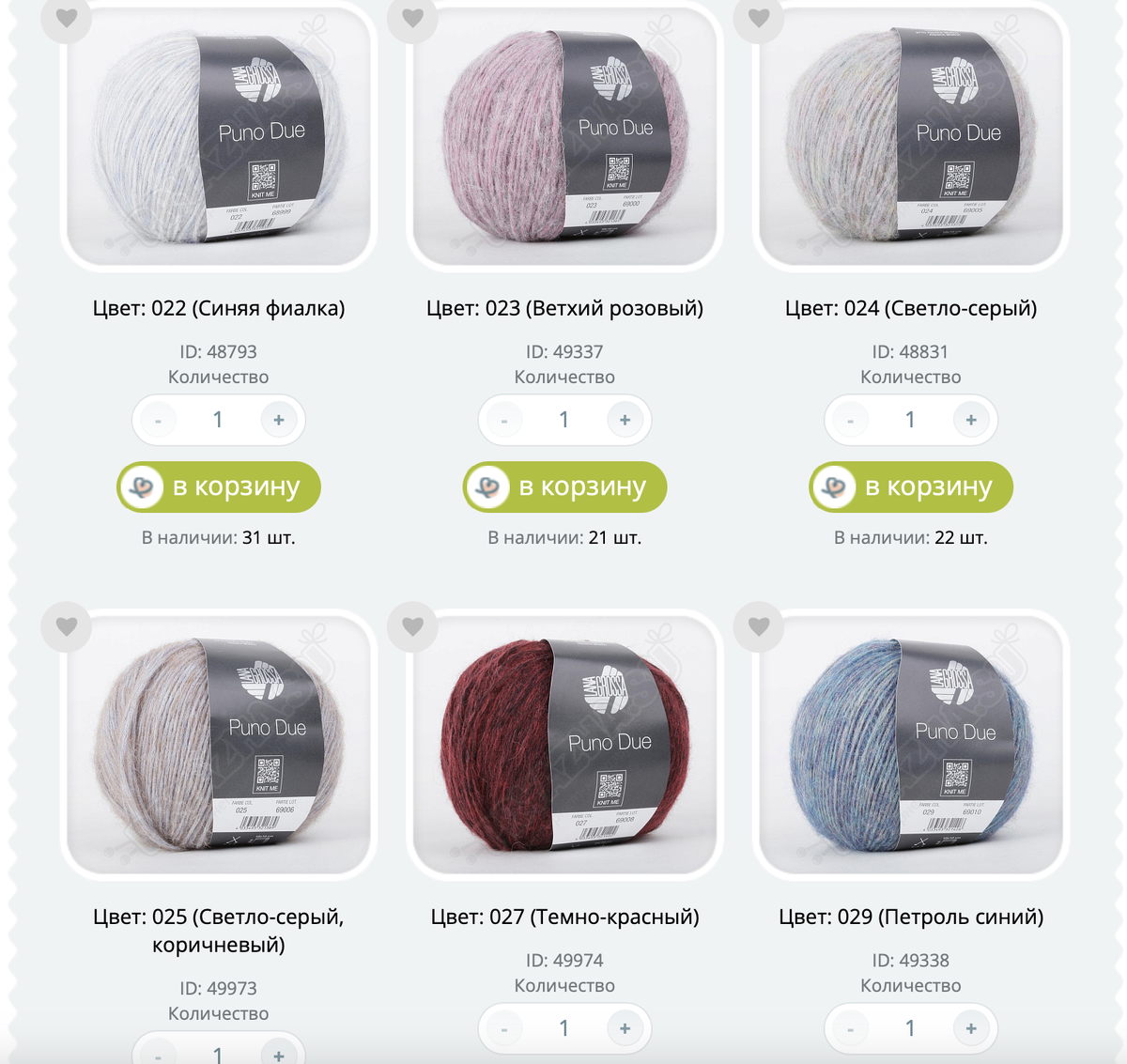Decrease quantity for color 024
Viewport: 1127px width, 1064px height.
(850, 420)
